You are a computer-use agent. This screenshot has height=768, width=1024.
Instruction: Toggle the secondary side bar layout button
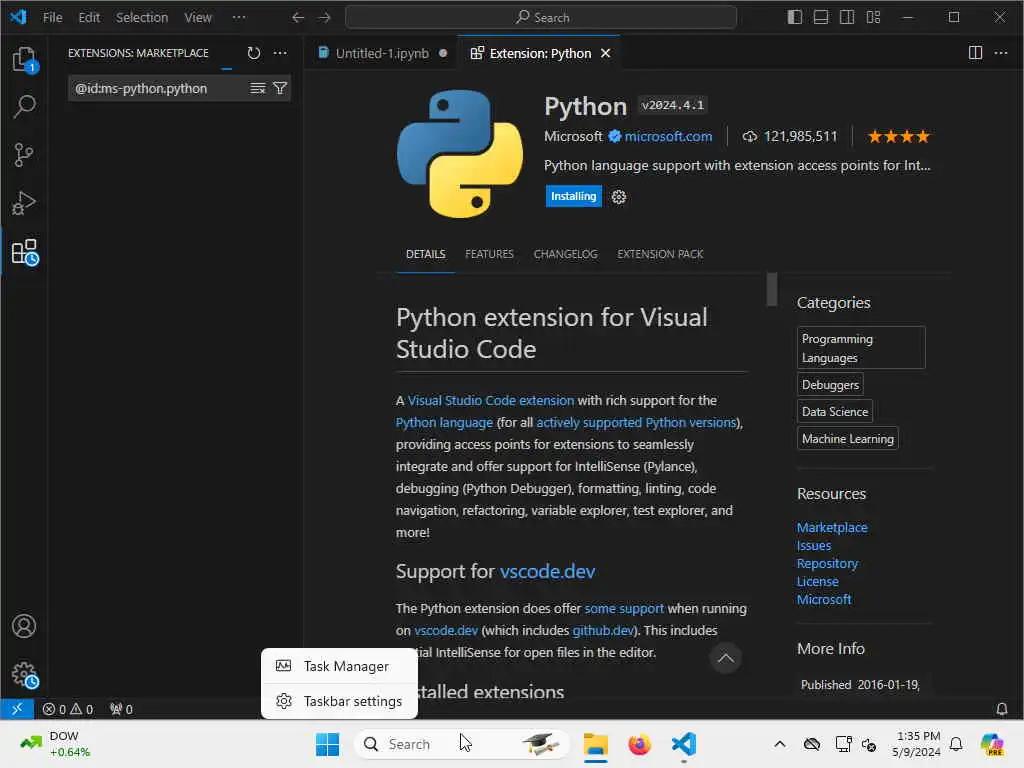[x=847, y=17]
